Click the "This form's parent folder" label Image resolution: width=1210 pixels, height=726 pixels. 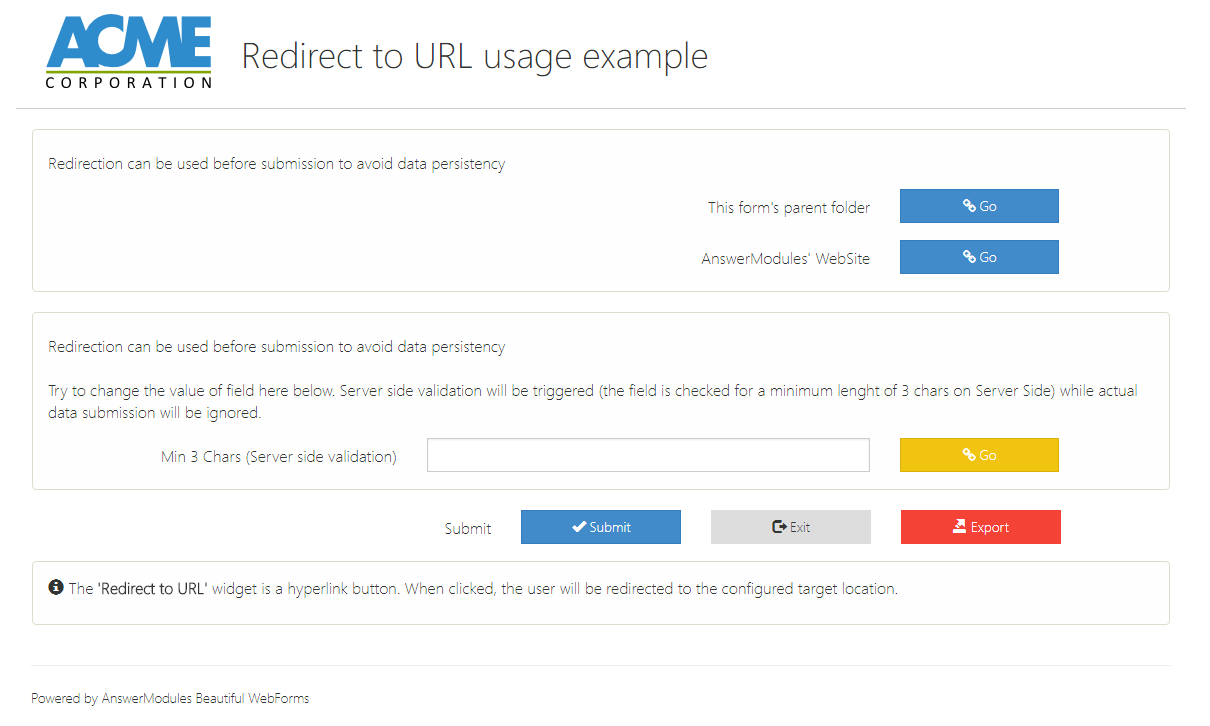(x=789, y=208)
